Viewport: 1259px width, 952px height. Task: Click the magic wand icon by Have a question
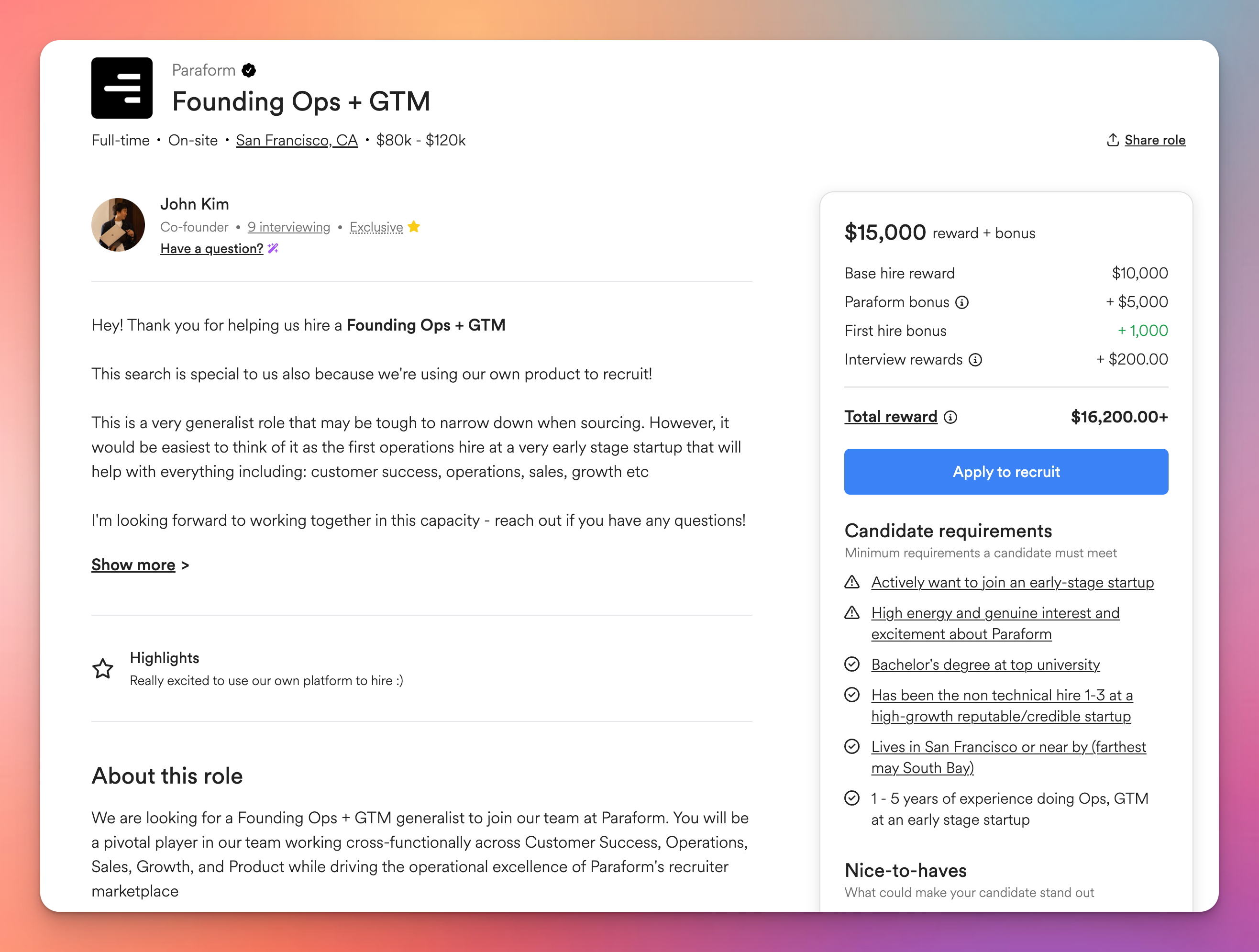click(273, 249)
